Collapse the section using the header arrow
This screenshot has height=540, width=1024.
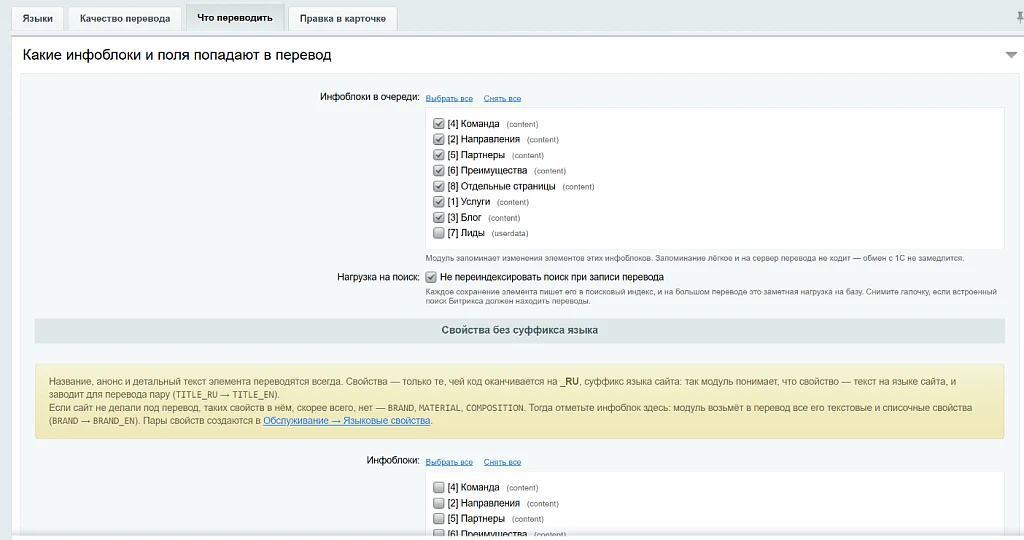pyautogui.click(x=1011, y=55)
